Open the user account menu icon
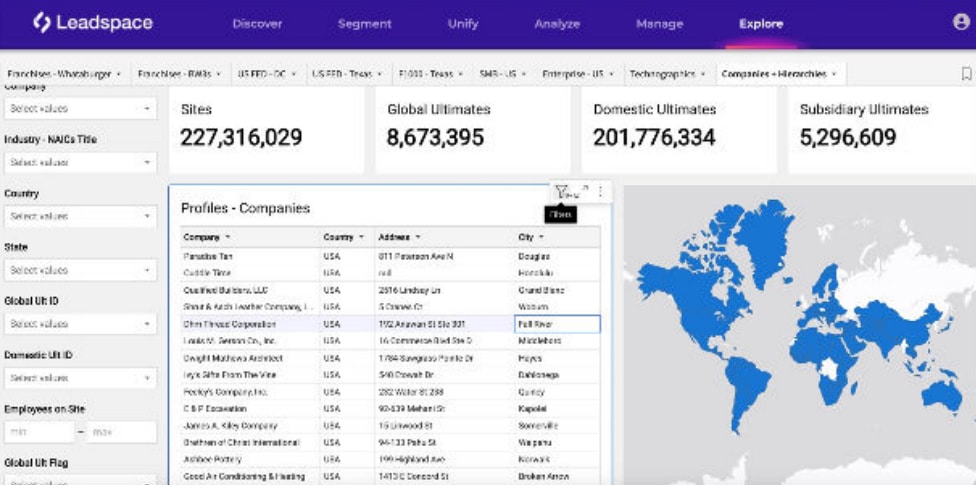The height and width of the screenshot is (487, 976). (961, 22)
